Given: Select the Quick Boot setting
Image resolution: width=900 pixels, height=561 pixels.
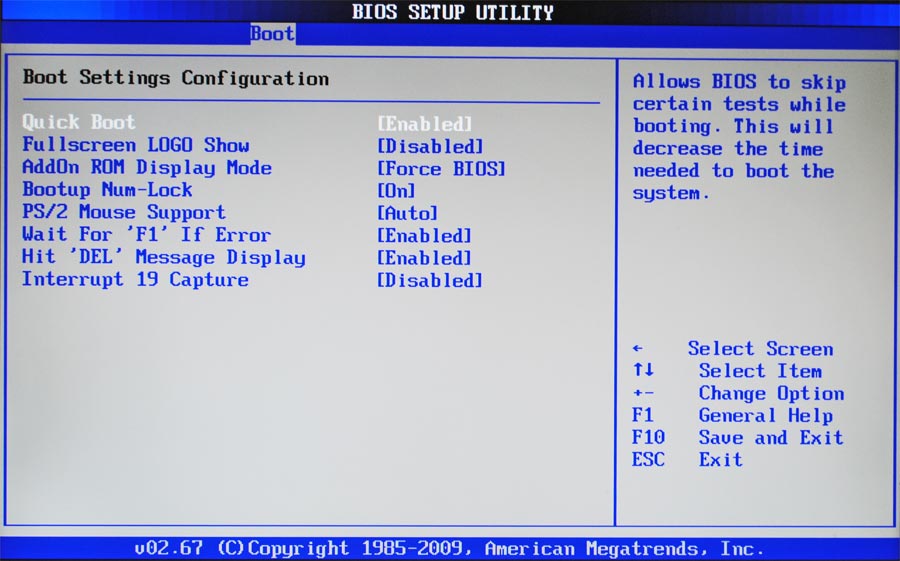Looking at the screenshot, I should tap(79, 122).
